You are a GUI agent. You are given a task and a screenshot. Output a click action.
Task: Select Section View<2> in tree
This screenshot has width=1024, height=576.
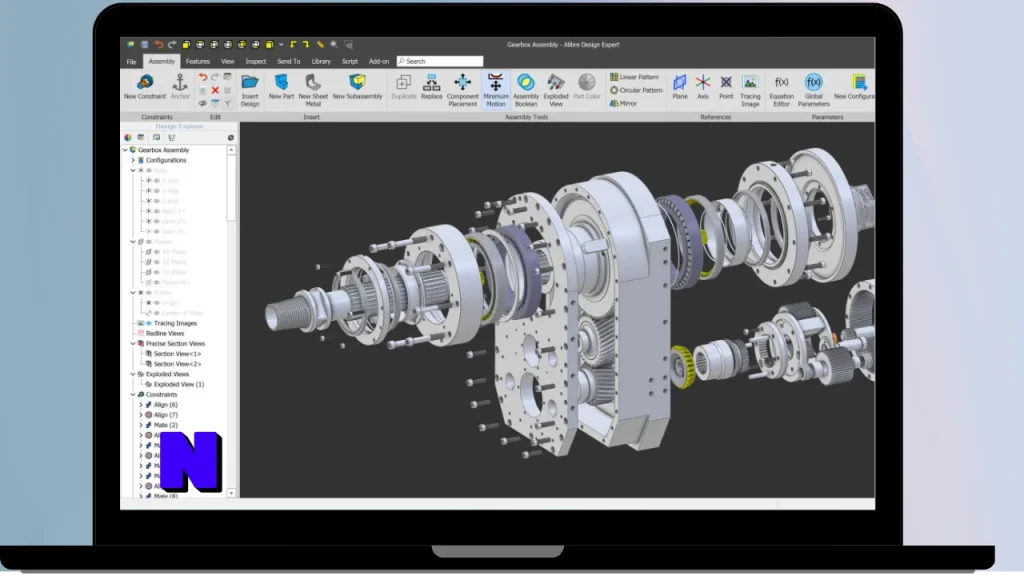point(177,364)
